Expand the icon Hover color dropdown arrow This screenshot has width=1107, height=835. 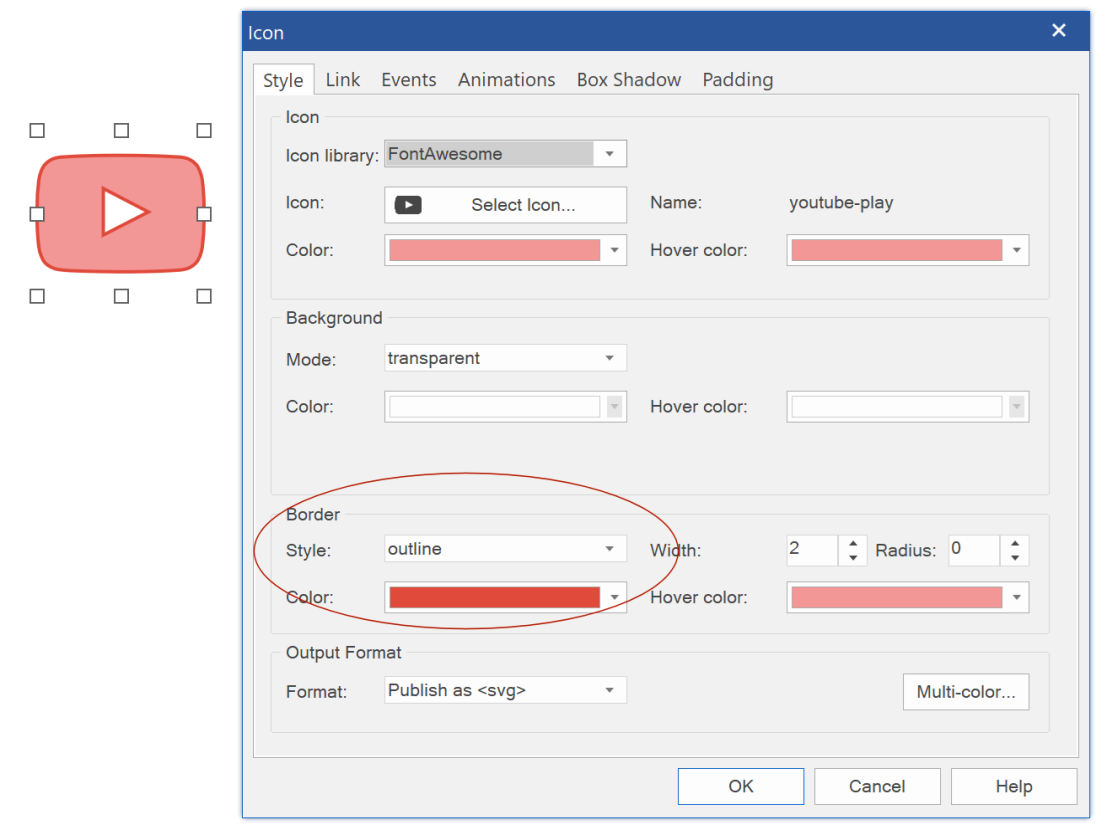1017,250
